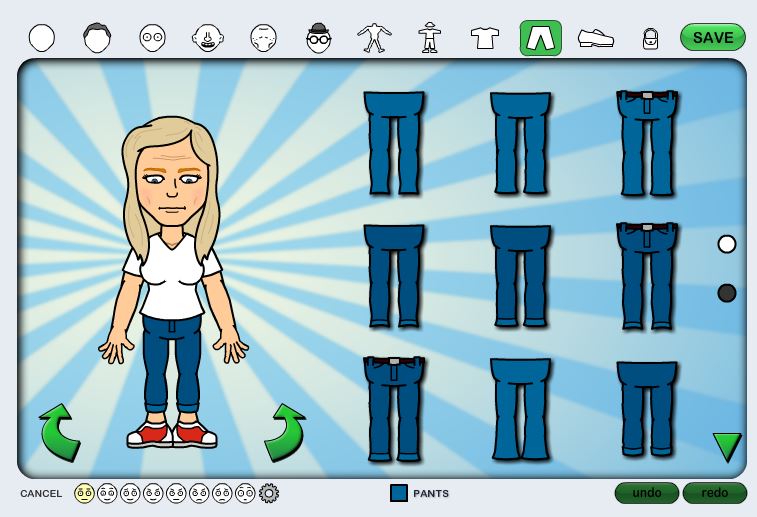Click the PANTS label text
The width and height of the screenshot is (757, 517).
(431, 493)
